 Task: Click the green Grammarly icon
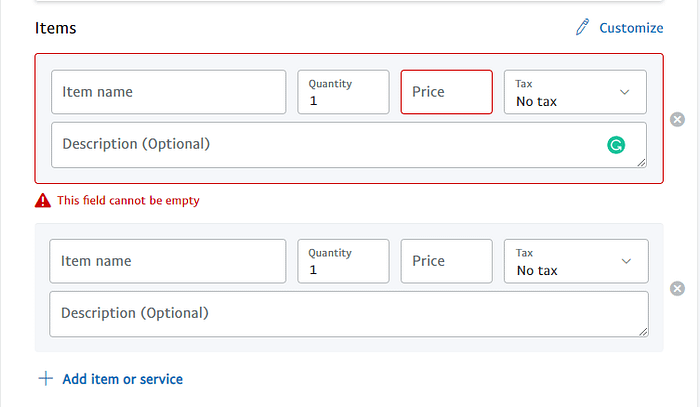click(616, 145)
